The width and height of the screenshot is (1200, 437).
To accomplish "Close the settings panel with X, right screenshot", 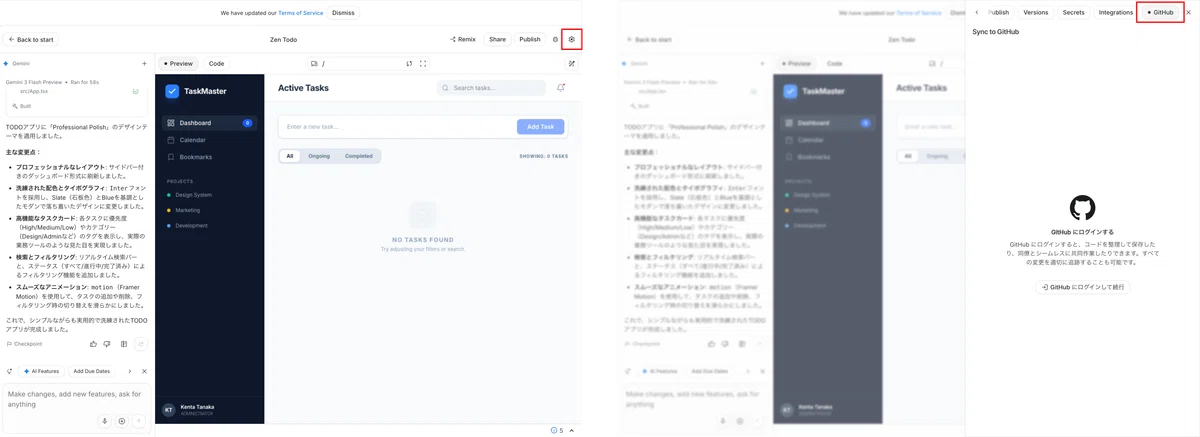I will coord(1188,12).
